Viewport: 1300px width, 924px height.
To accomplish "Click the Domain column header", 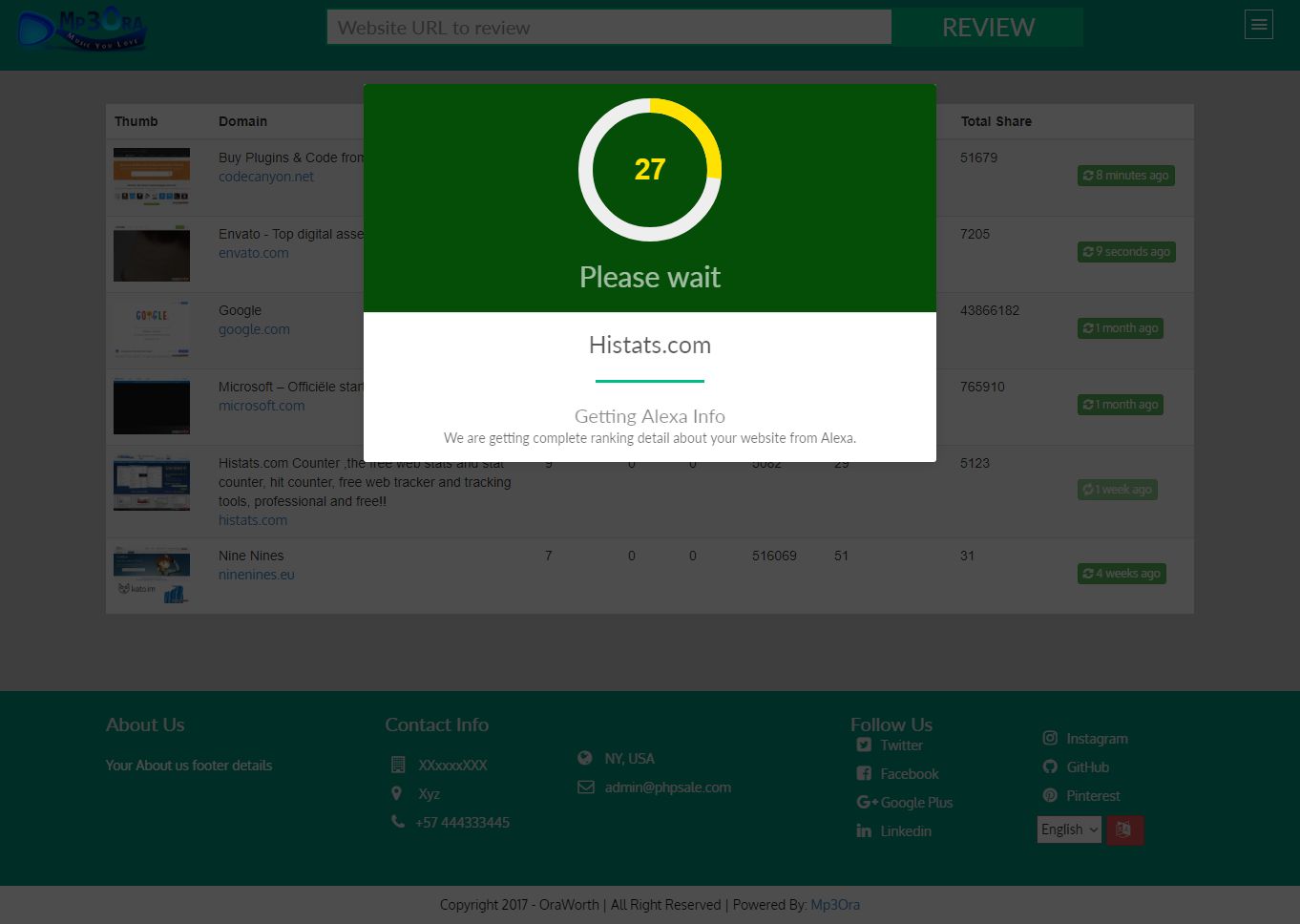I will pyautogui.click(x=243, y=121).
